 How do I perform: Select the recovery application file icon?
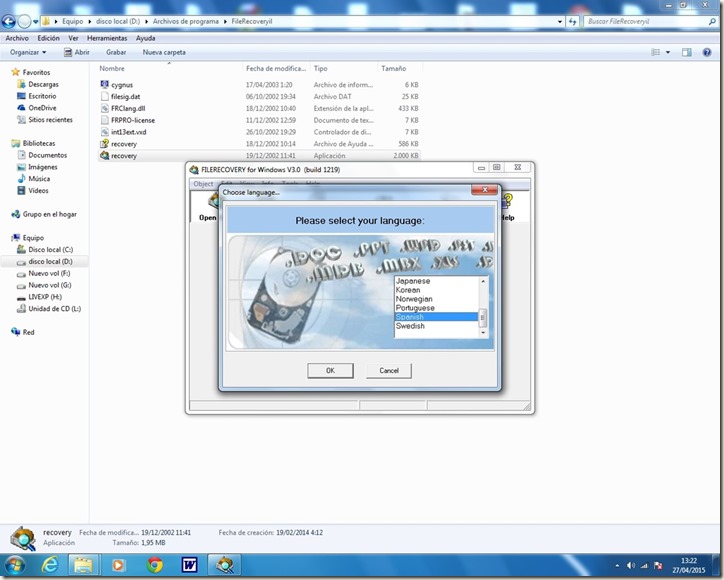[x=104, y=156]
